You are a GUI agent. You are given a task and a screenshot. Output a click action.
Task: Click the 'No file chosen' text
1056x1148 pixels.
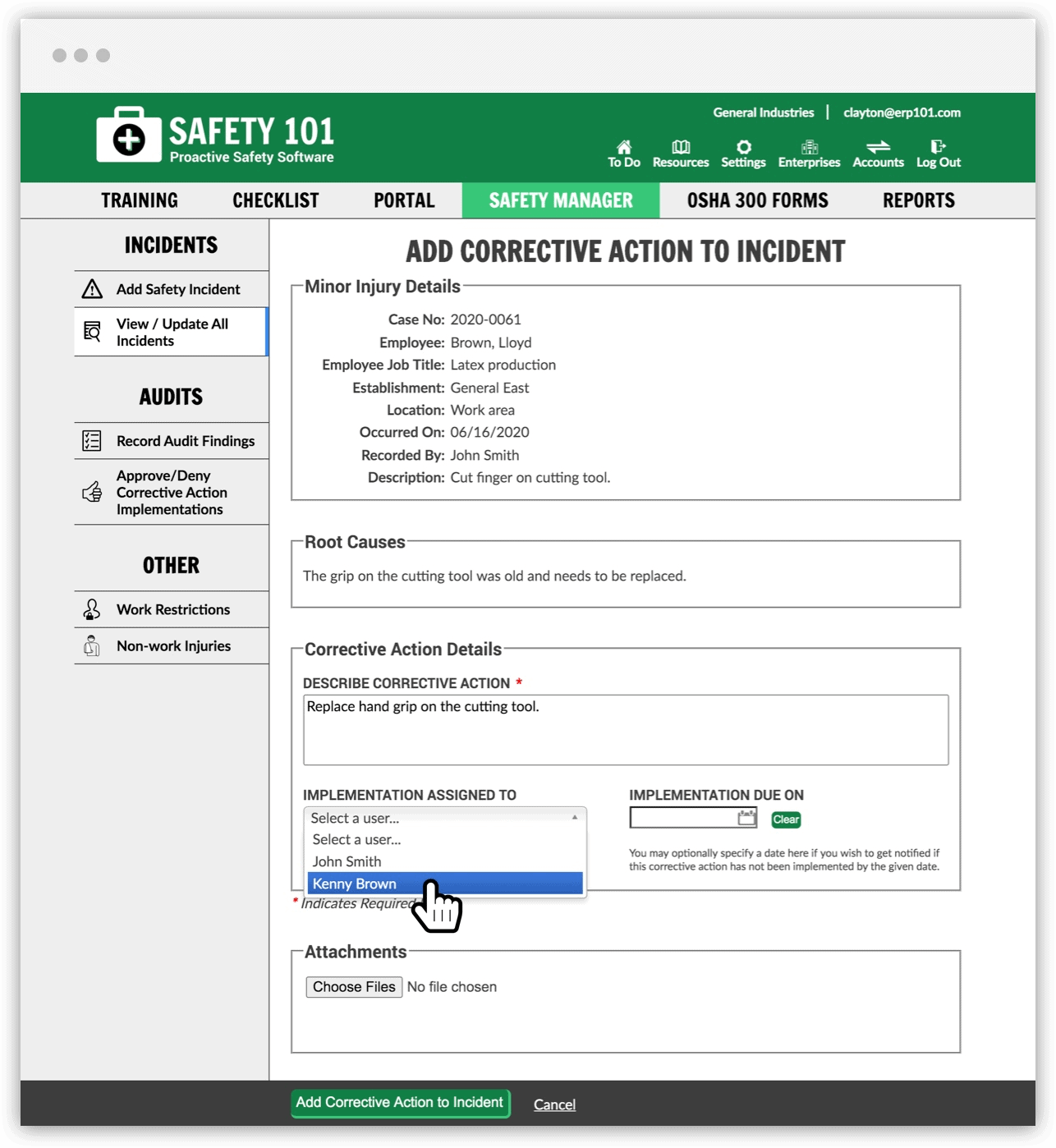click(x=452, y=987)
